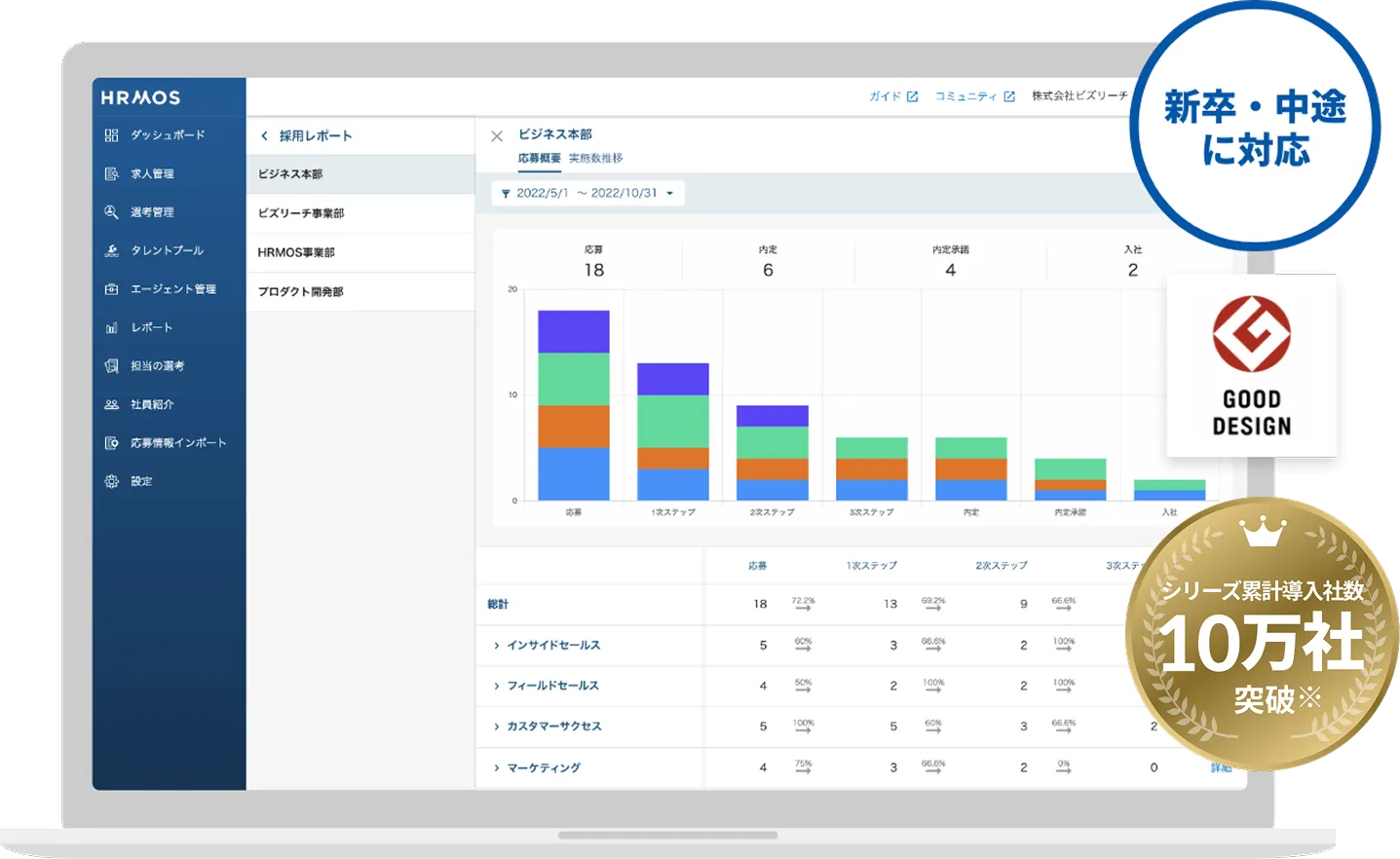The height and width of the screenshot is (859, 1400).
Task: Open the talent pool icon
Action: tap(112, 251)
